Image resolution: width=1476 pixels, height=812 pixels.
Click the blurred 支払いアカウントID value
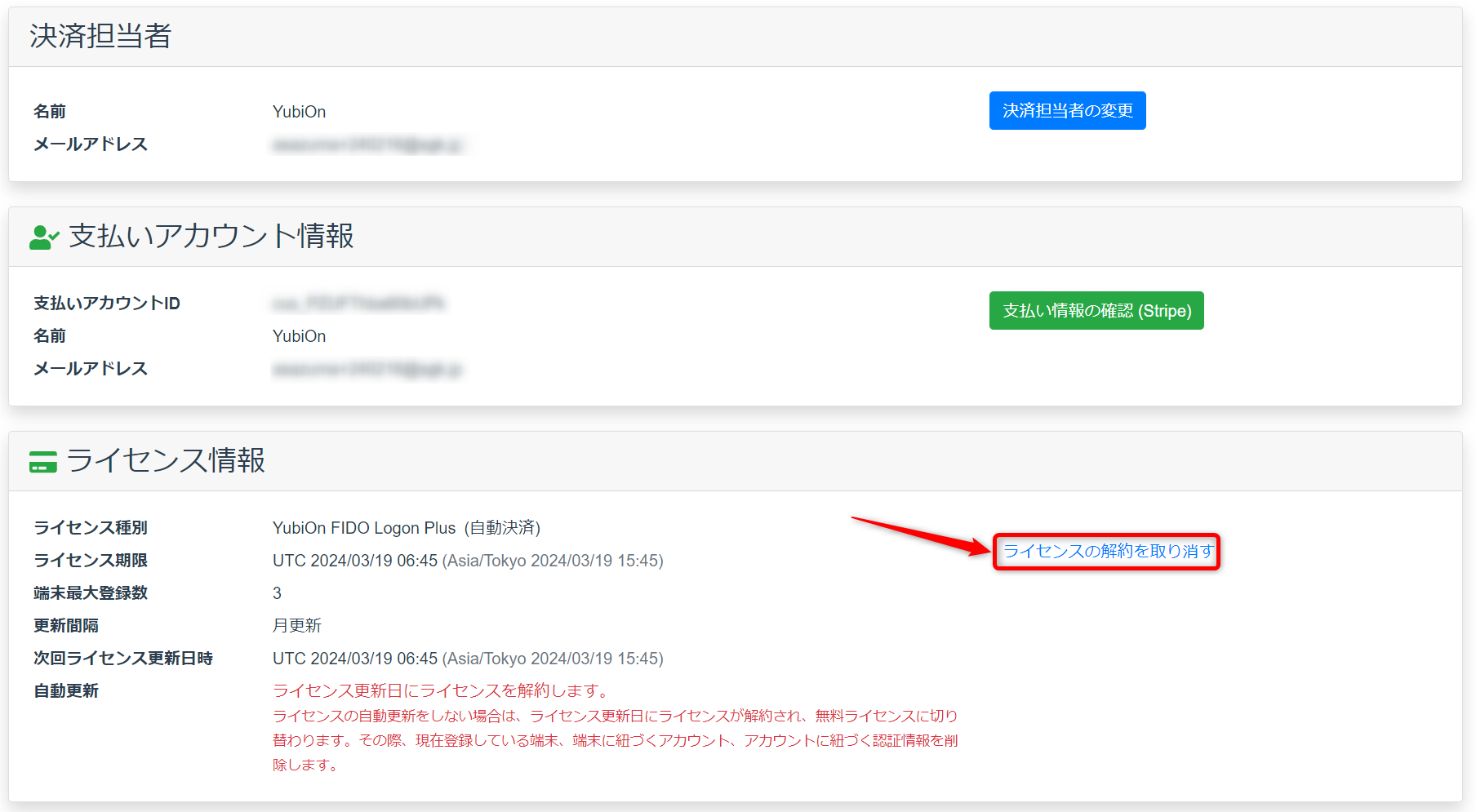(x=358, y=304)
